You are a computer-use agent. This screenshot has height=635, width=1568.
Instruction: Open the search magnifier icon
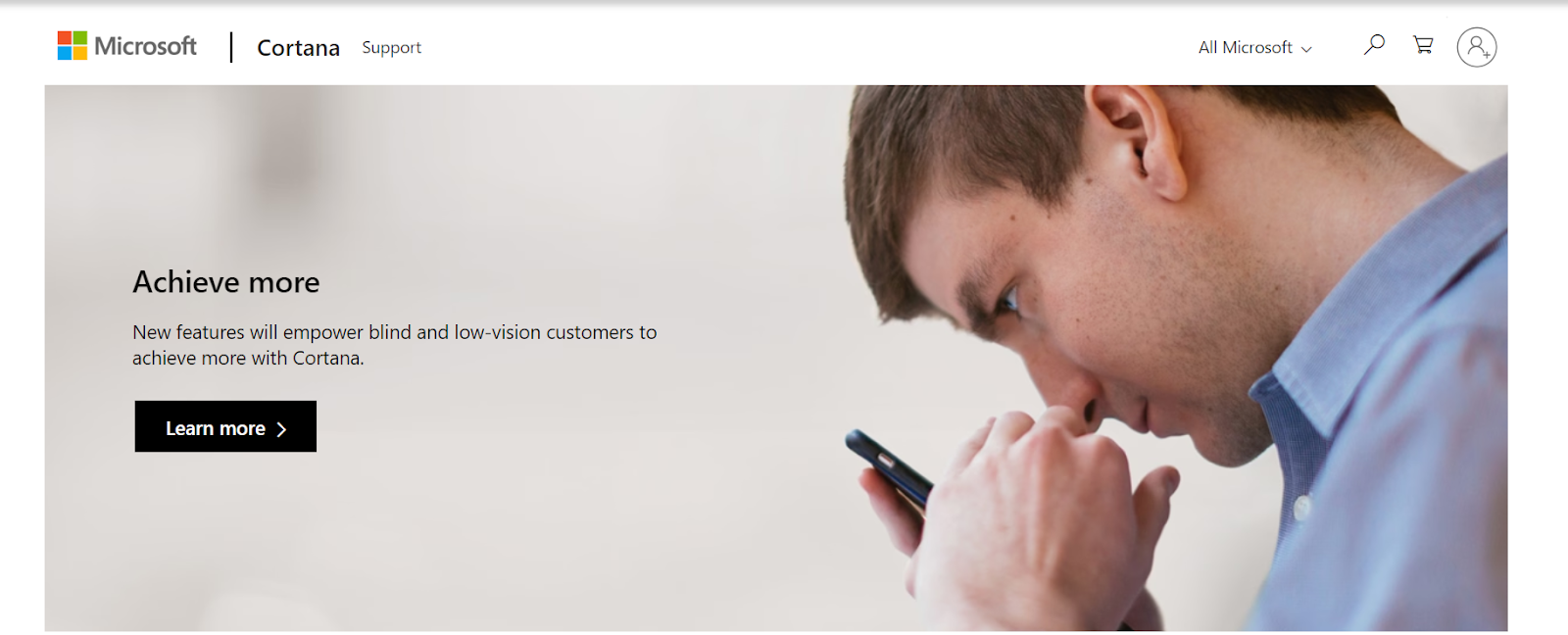click(1374, 44)
